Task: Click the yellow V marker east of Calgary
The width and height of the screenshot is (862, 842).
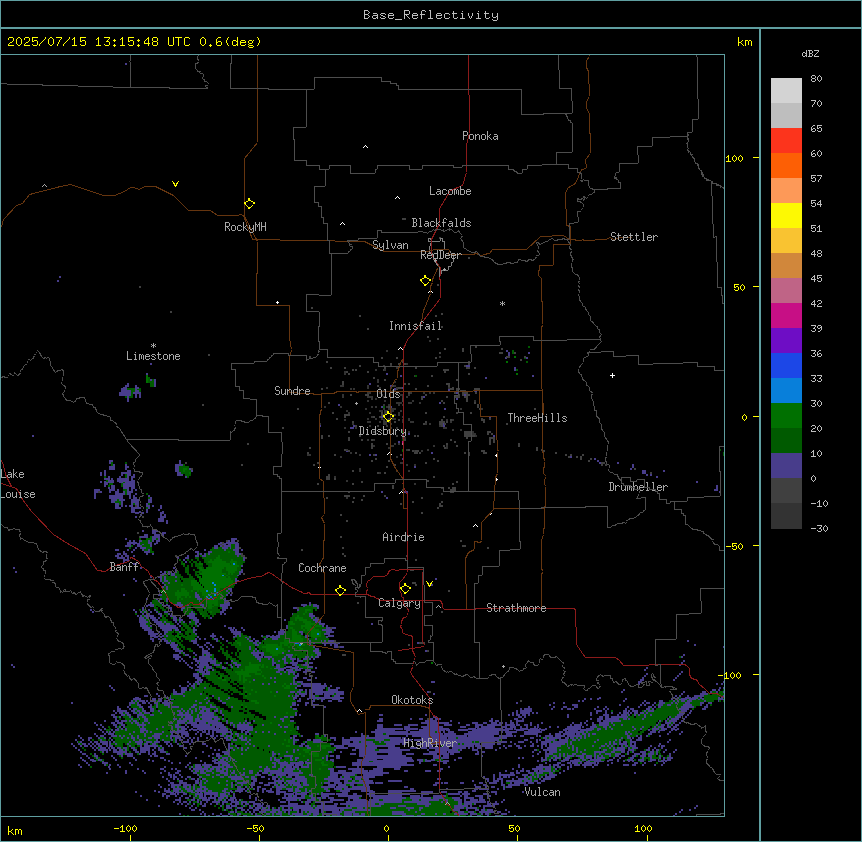Action: [429, 583]
